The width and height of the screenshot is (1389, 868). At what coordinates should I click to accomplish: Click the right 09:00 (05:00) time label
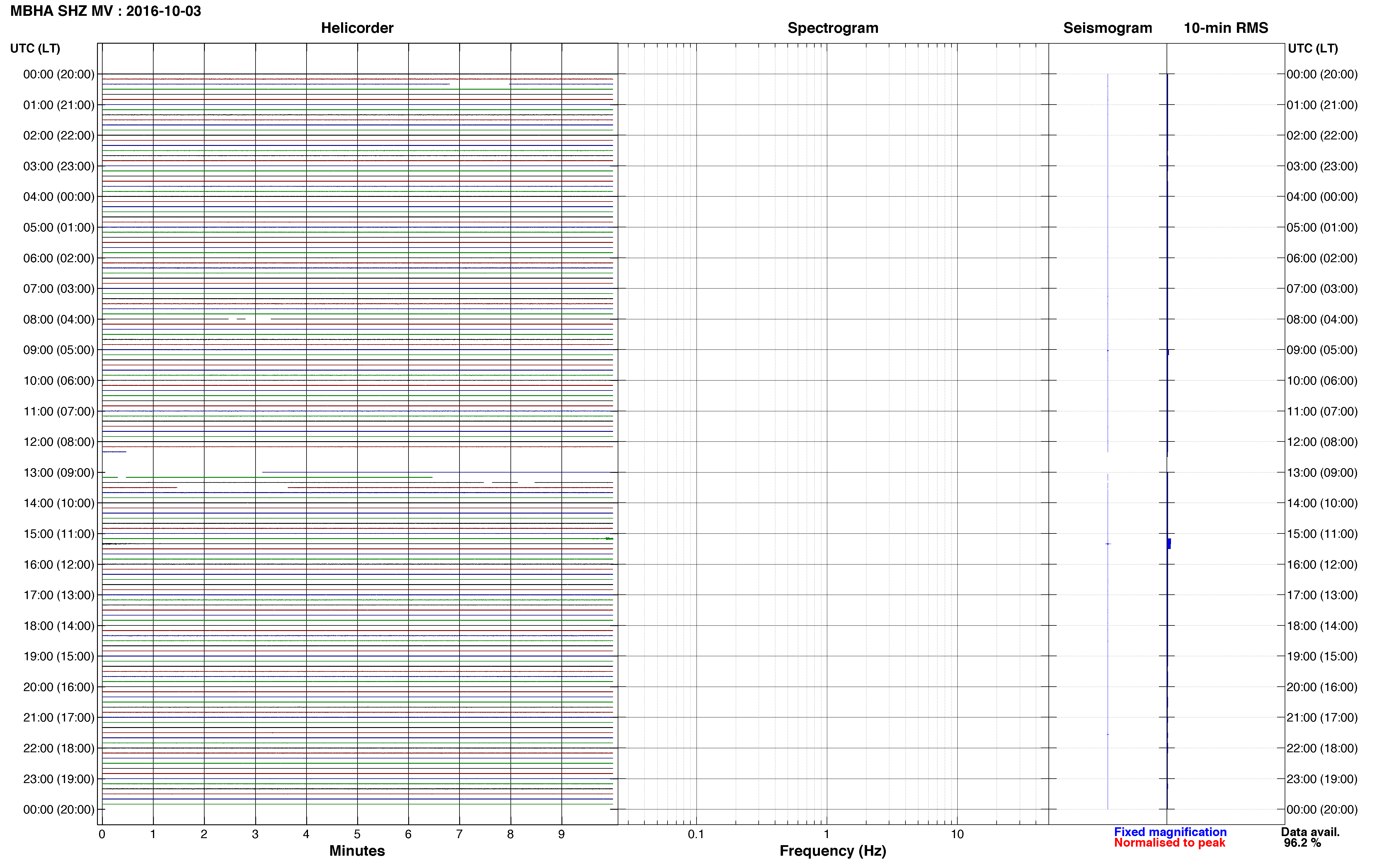[1322, 350]
